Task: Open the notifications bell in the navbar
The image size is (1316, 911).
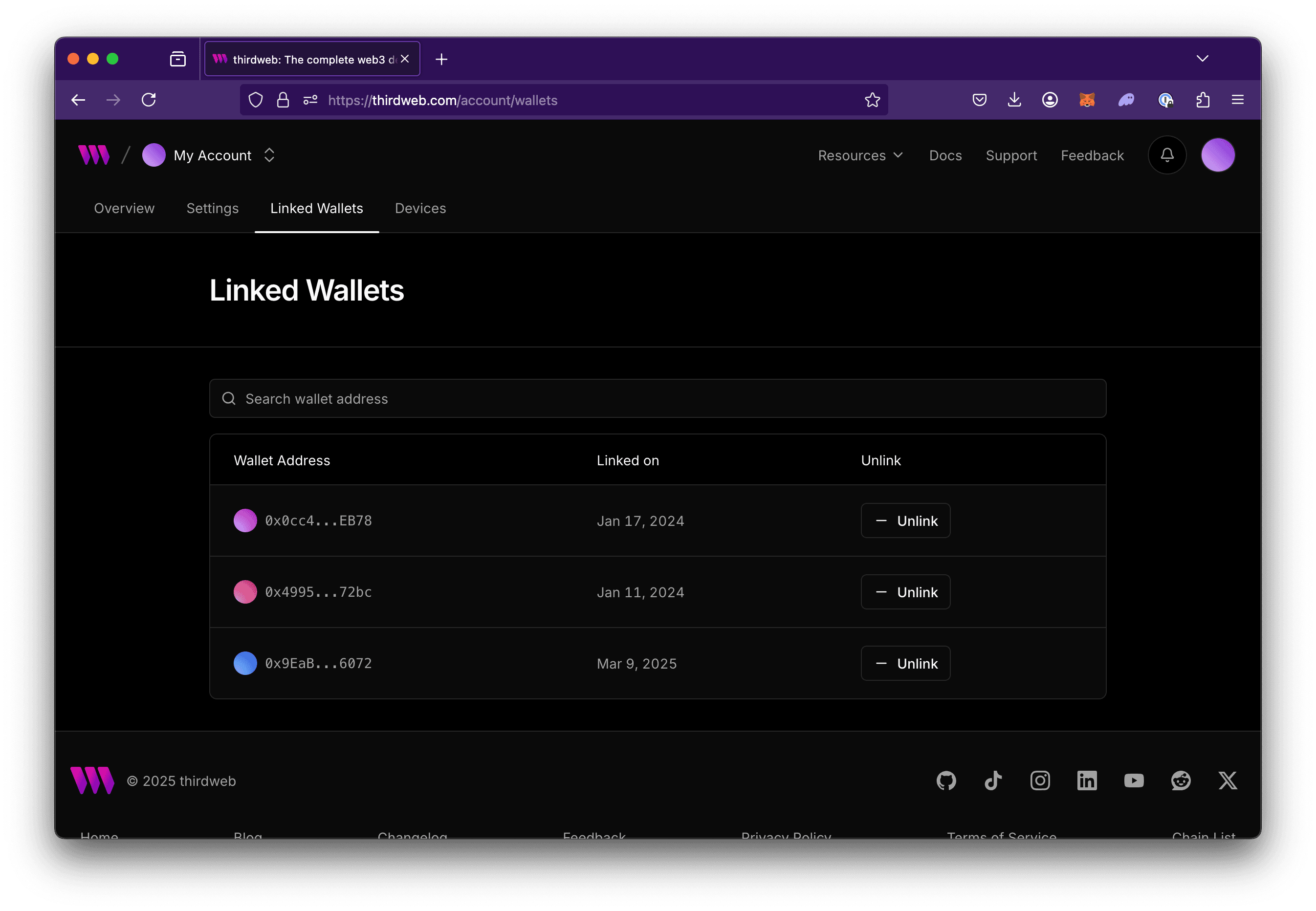Action: tap(1166, 155)
